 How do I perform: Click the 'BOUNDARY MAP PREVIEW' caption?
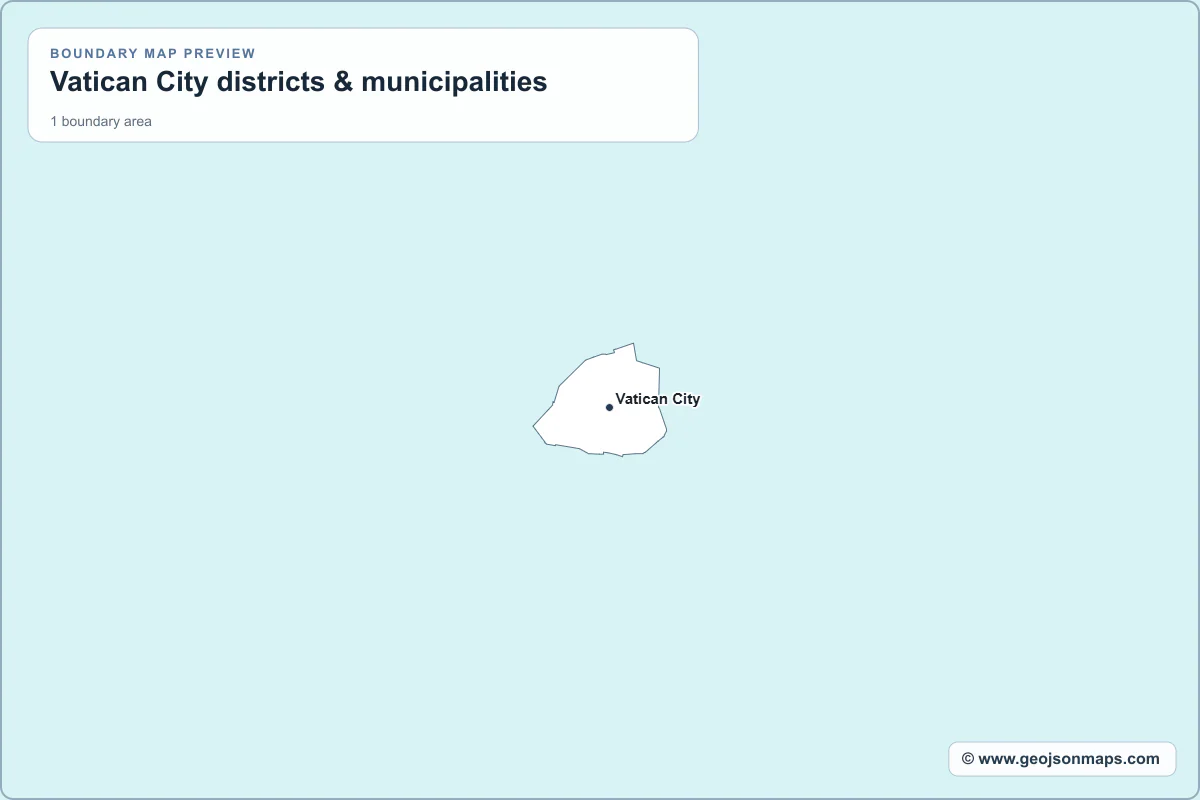point(153,53)
